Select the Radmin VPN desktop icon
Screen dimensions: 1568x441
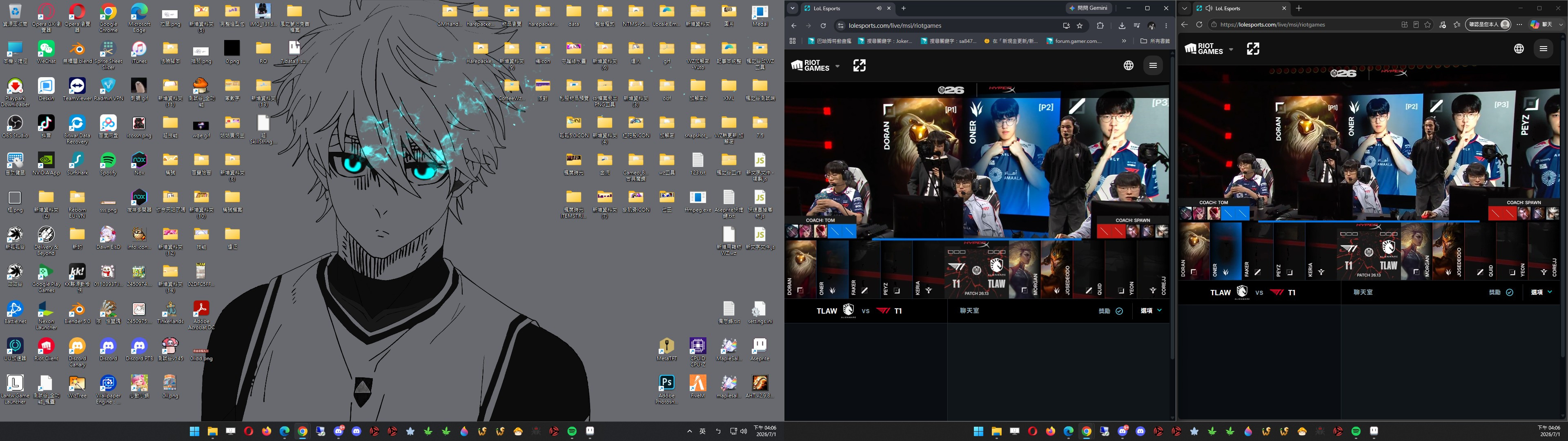(x=108, y=89)
